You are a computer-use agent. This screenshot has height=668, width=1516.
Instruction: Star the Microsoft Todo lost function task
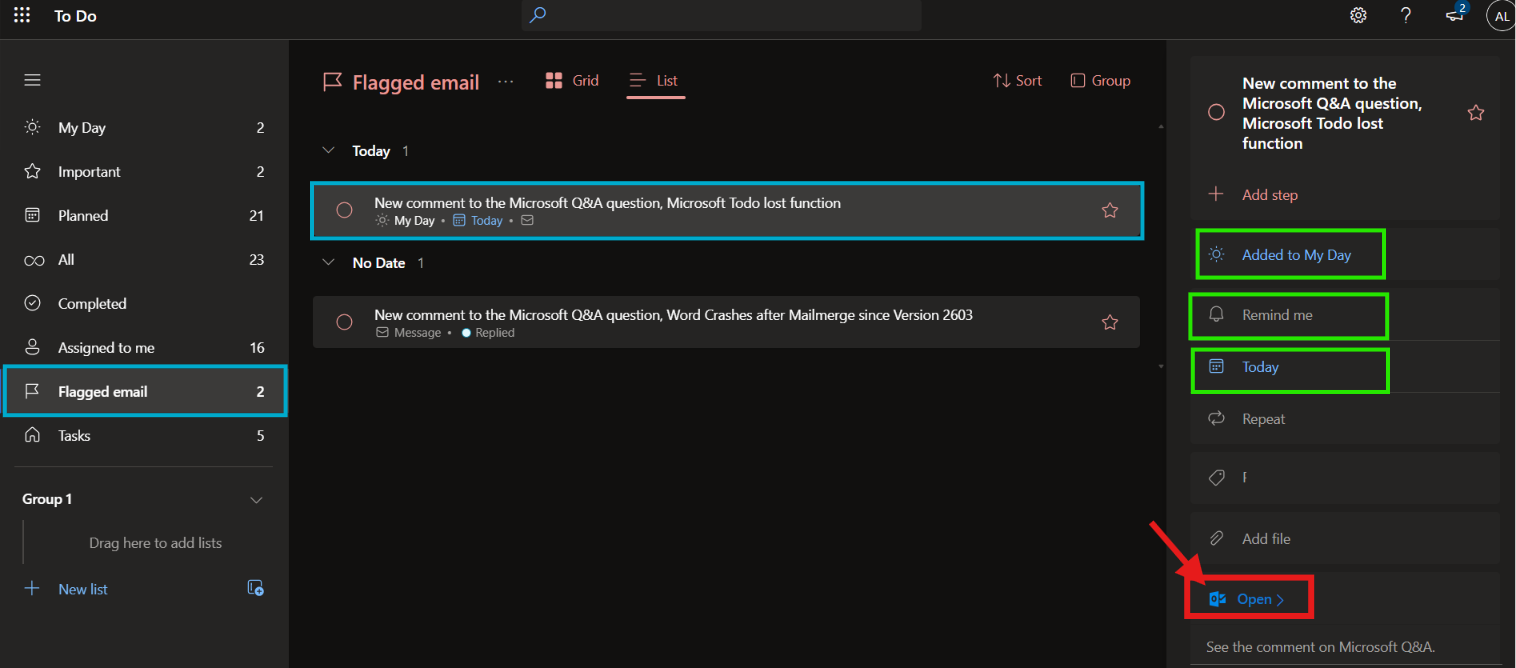tap(1109, 210)
